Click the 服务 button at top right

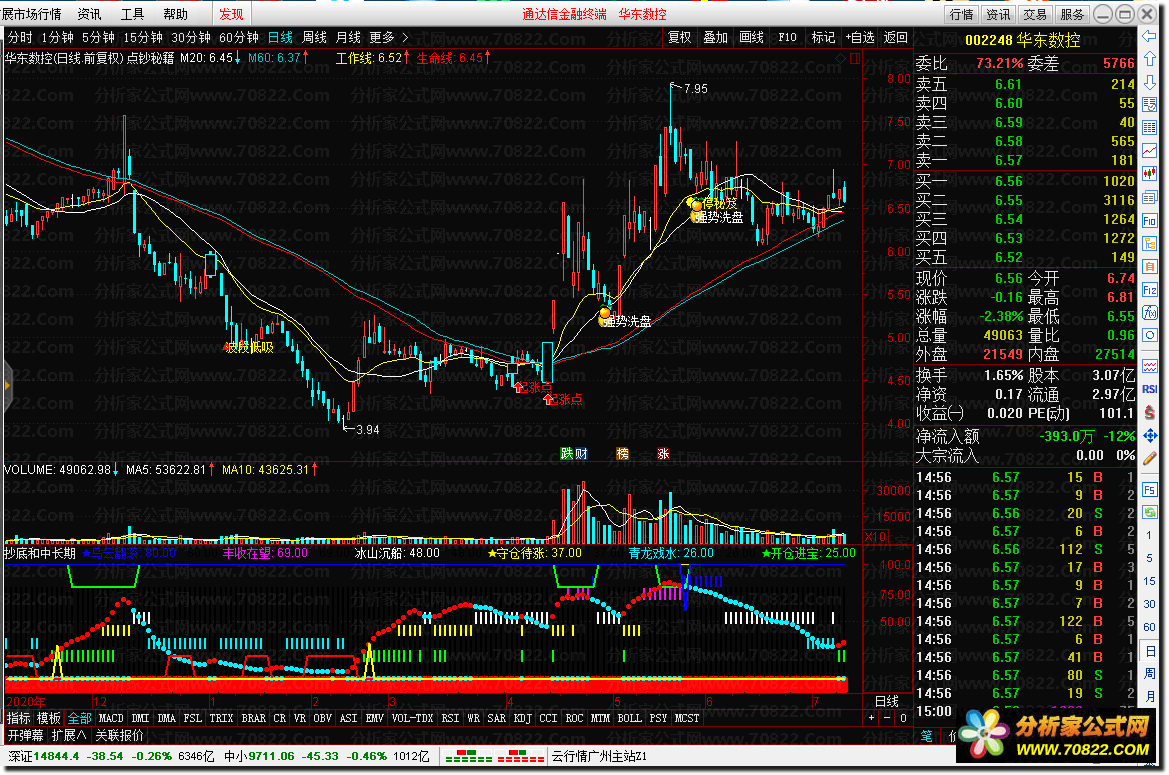1072,14
